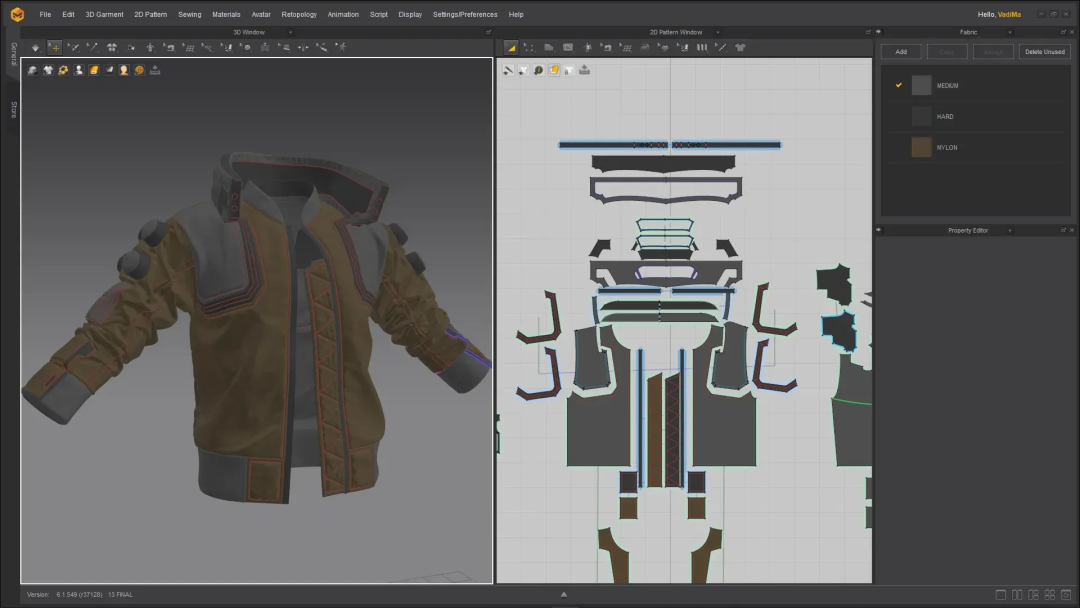1080x608 pixels.
Task: Open the 2D Pattern Window title dropdown
Action: click(718, 32)
